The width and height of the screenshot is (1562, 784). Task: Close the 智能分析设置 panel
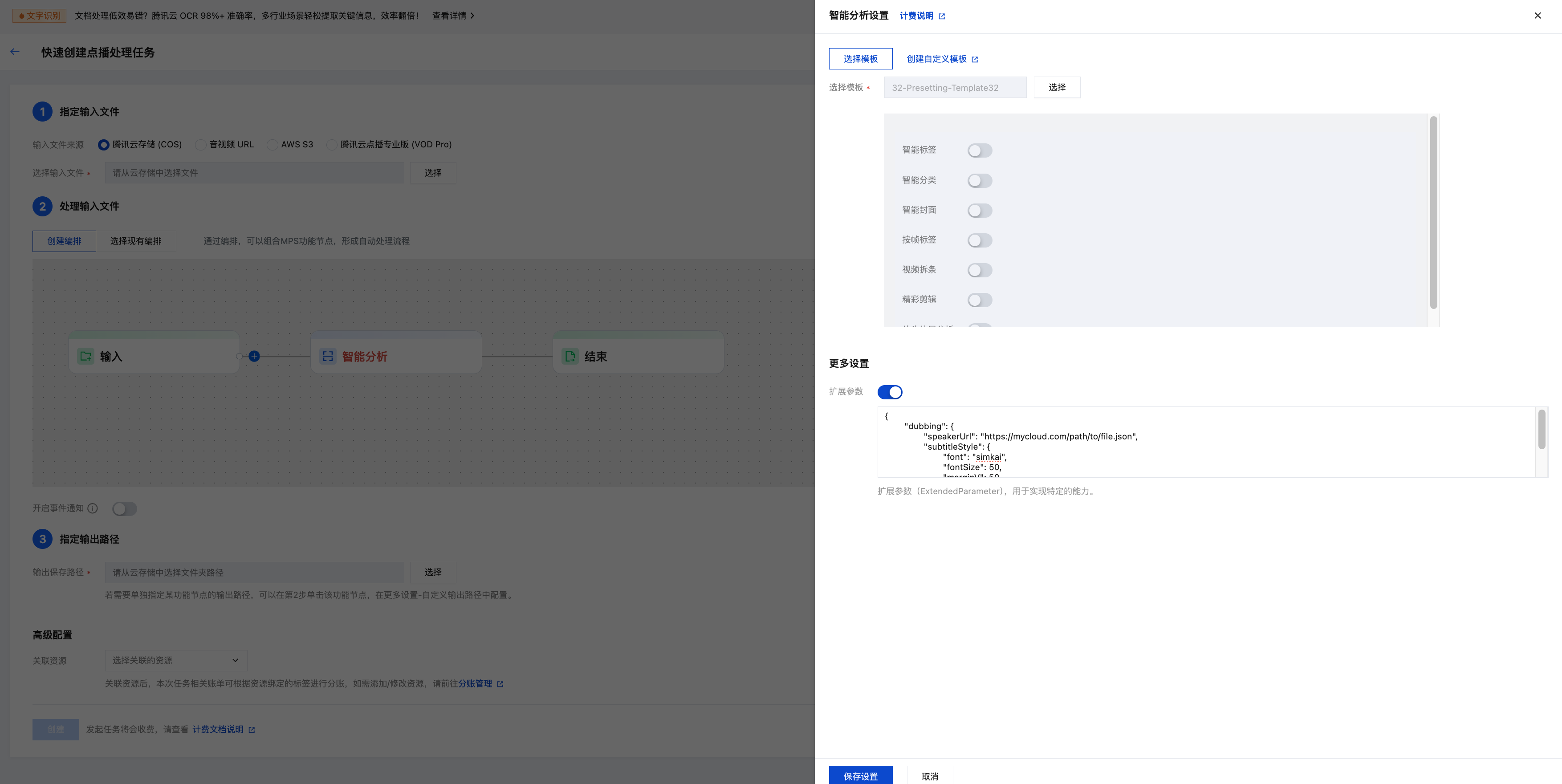click(x=1537, y=16)
